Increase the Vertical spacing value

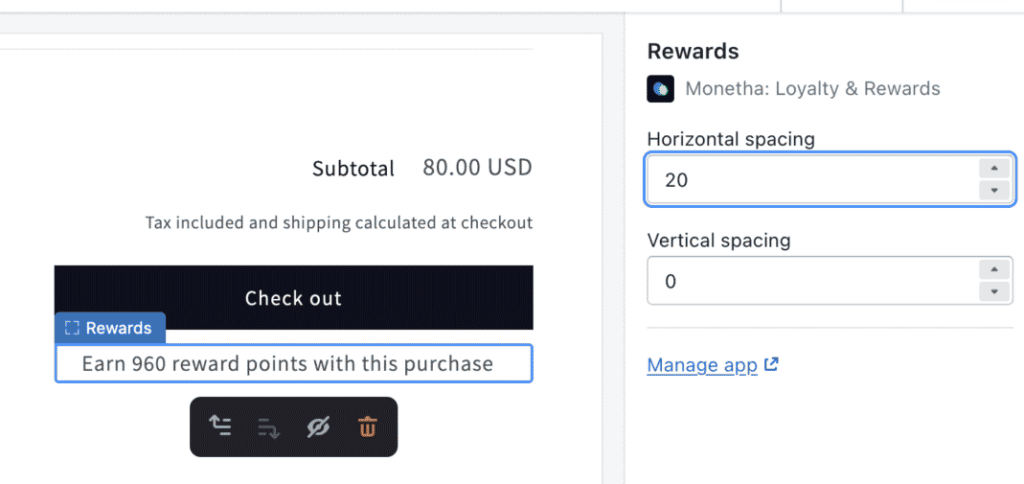[x=994, y=270]
